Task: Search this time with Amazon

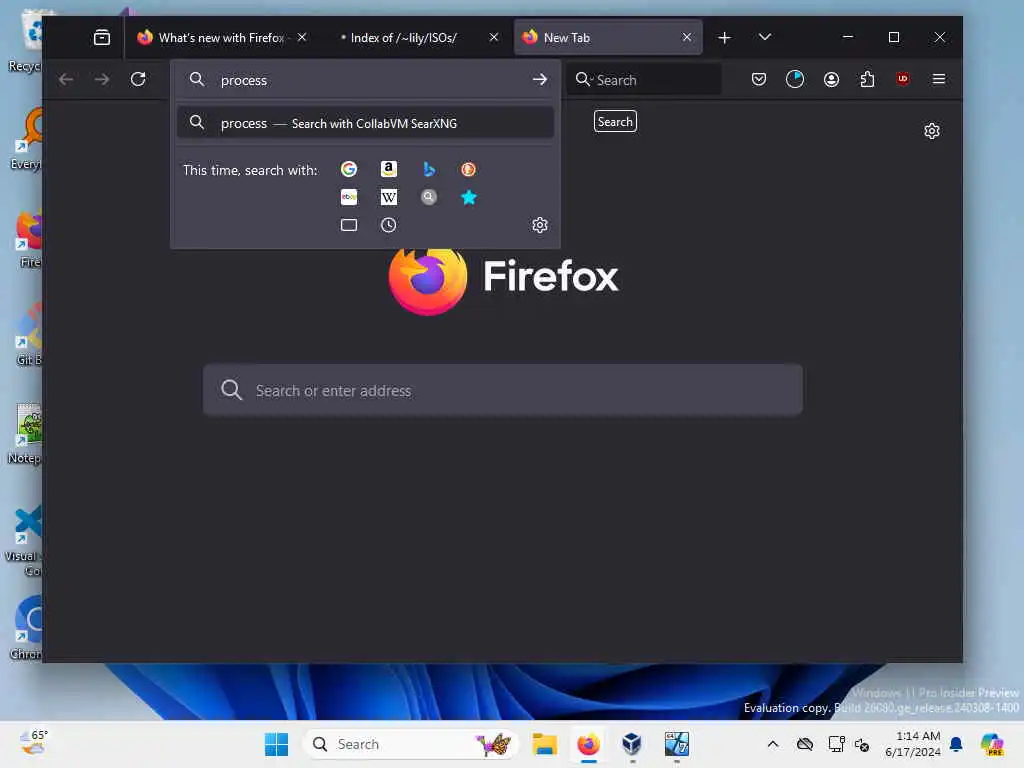Action: point(389,169)
